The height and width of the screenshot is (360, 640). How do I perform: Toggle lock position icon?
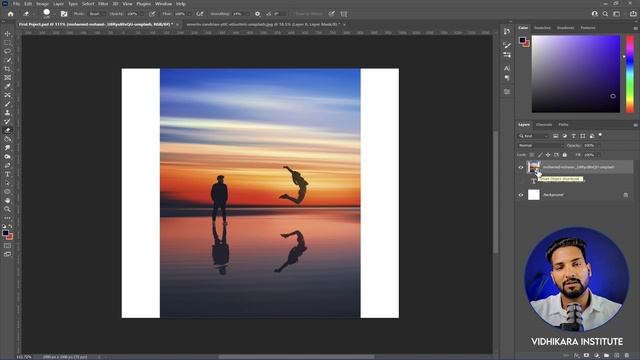(548, 155)
